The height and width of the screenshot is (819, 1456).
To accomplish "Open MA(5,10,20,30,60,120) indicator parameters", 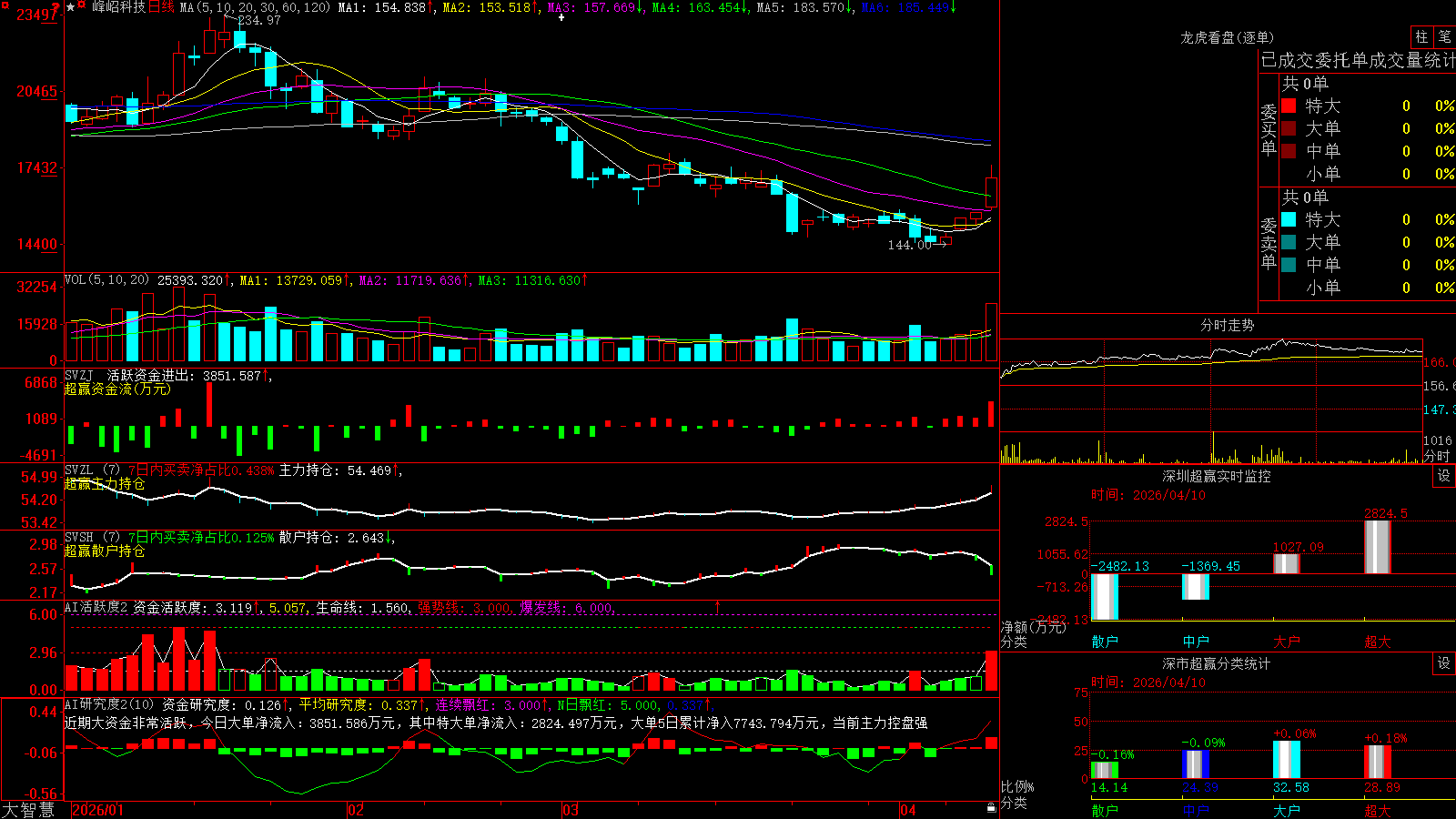I will [x=255, y=7].
